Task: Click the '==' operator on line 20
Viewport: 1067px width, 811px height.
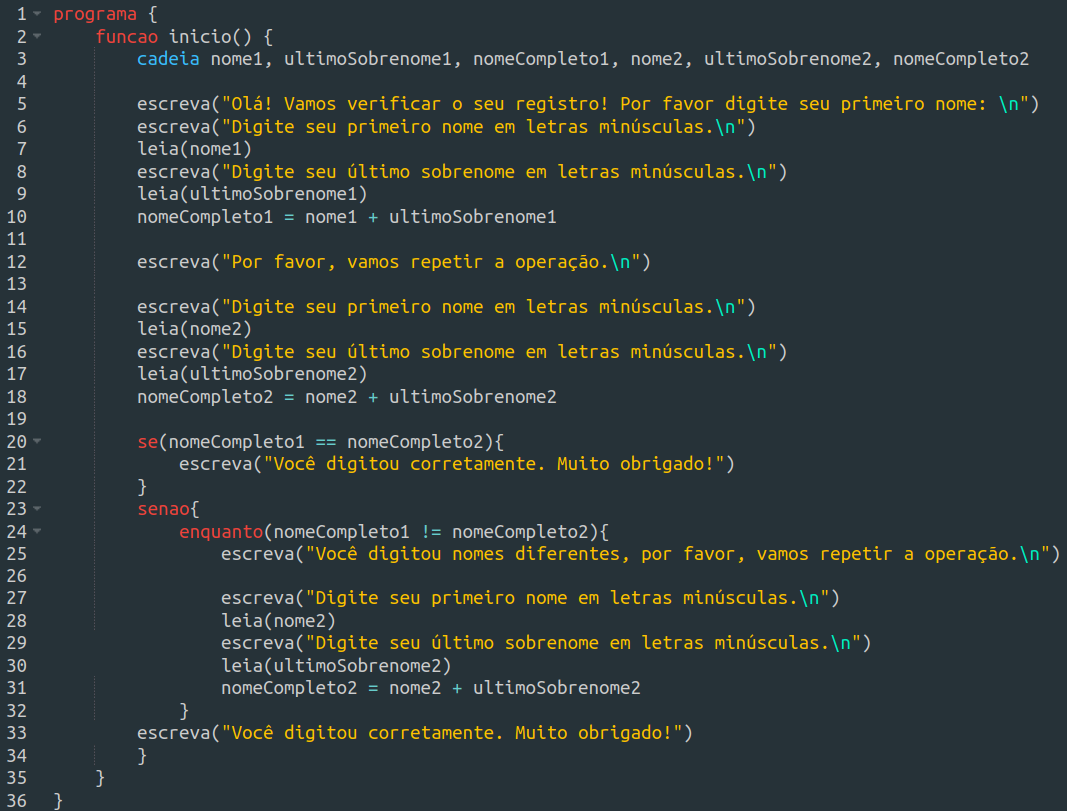Action: tap(326, 441)
